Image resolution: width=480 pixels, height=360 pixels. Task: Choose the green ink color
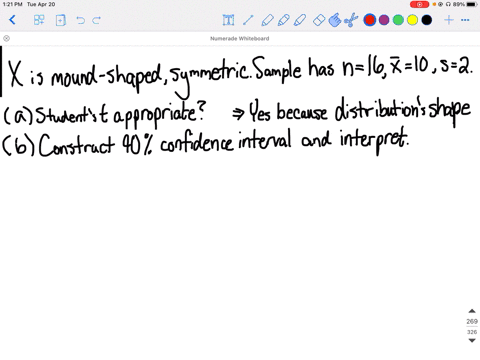(x=398, y=20)
